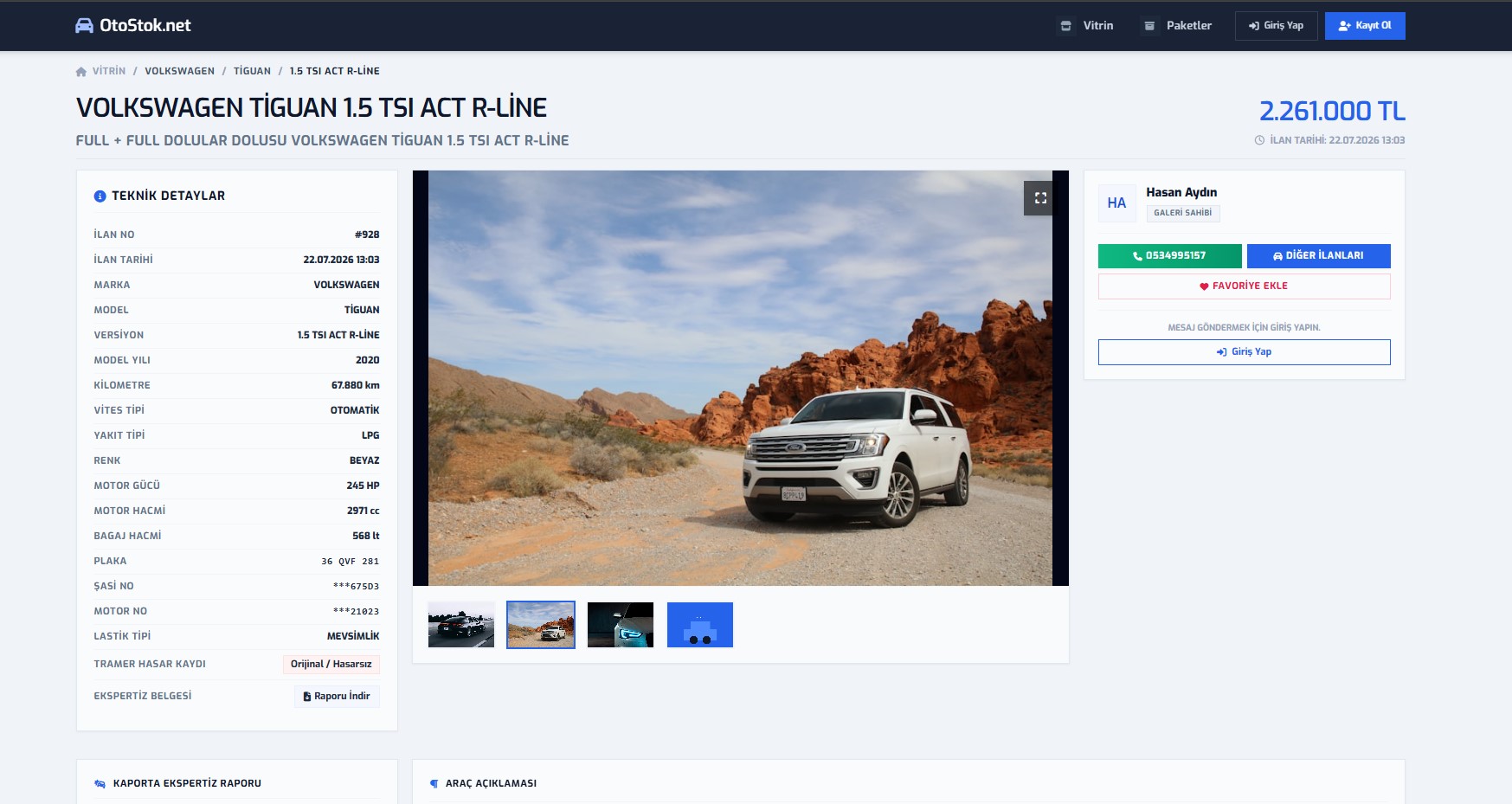Click the chassis number ***675D3

pos(356,587)
